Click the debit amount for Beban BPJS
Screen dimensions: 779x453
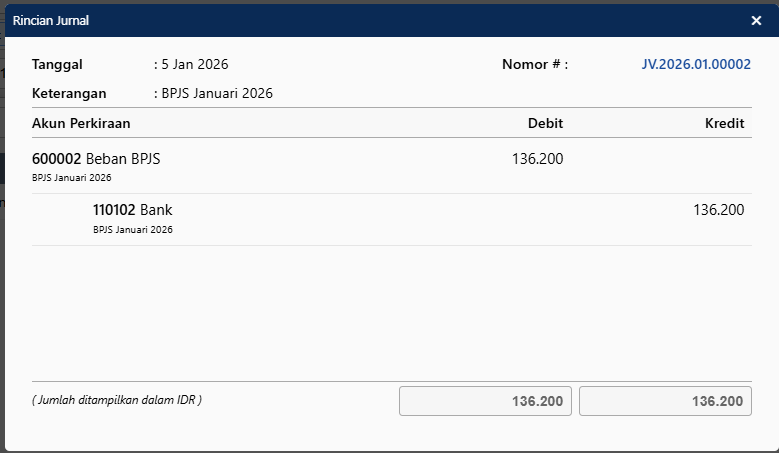click(537, 158)
